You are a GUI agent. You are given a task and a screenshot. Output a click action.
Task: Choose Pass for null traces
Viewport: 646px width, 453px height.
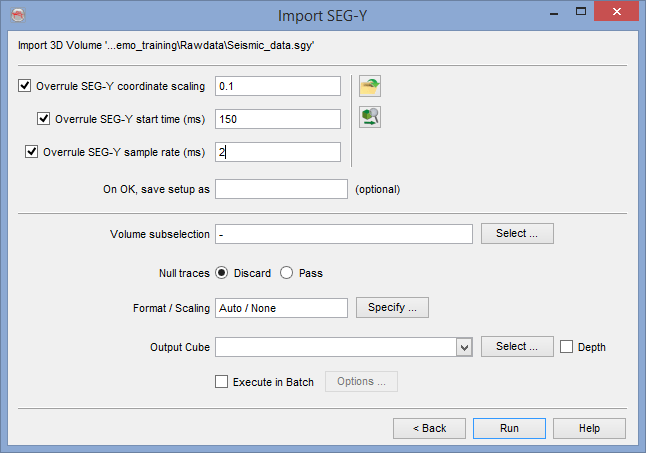286,273
